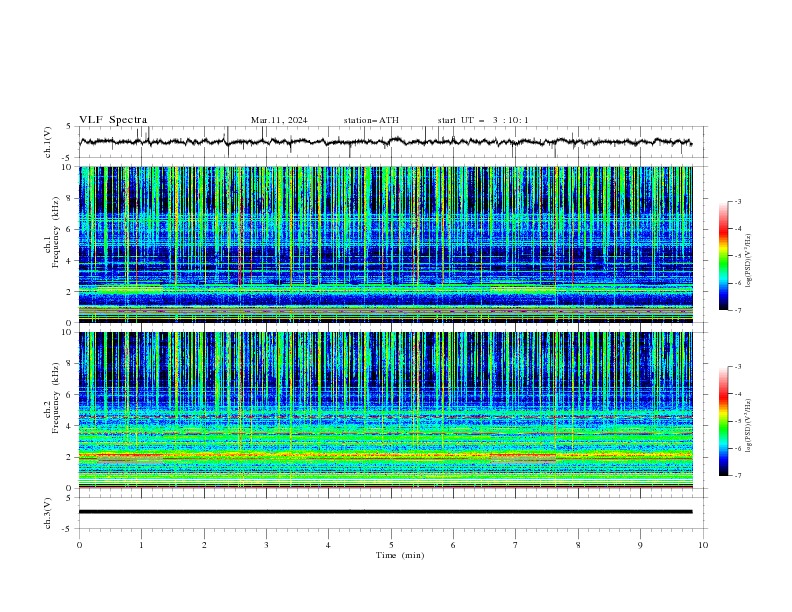
Task: Click the ch.1 spectrogram panel
Action: (386, 244)
